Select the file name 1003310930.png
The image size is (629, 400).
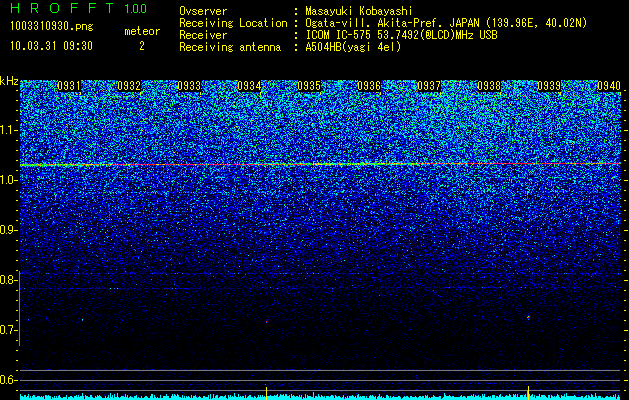52,27
